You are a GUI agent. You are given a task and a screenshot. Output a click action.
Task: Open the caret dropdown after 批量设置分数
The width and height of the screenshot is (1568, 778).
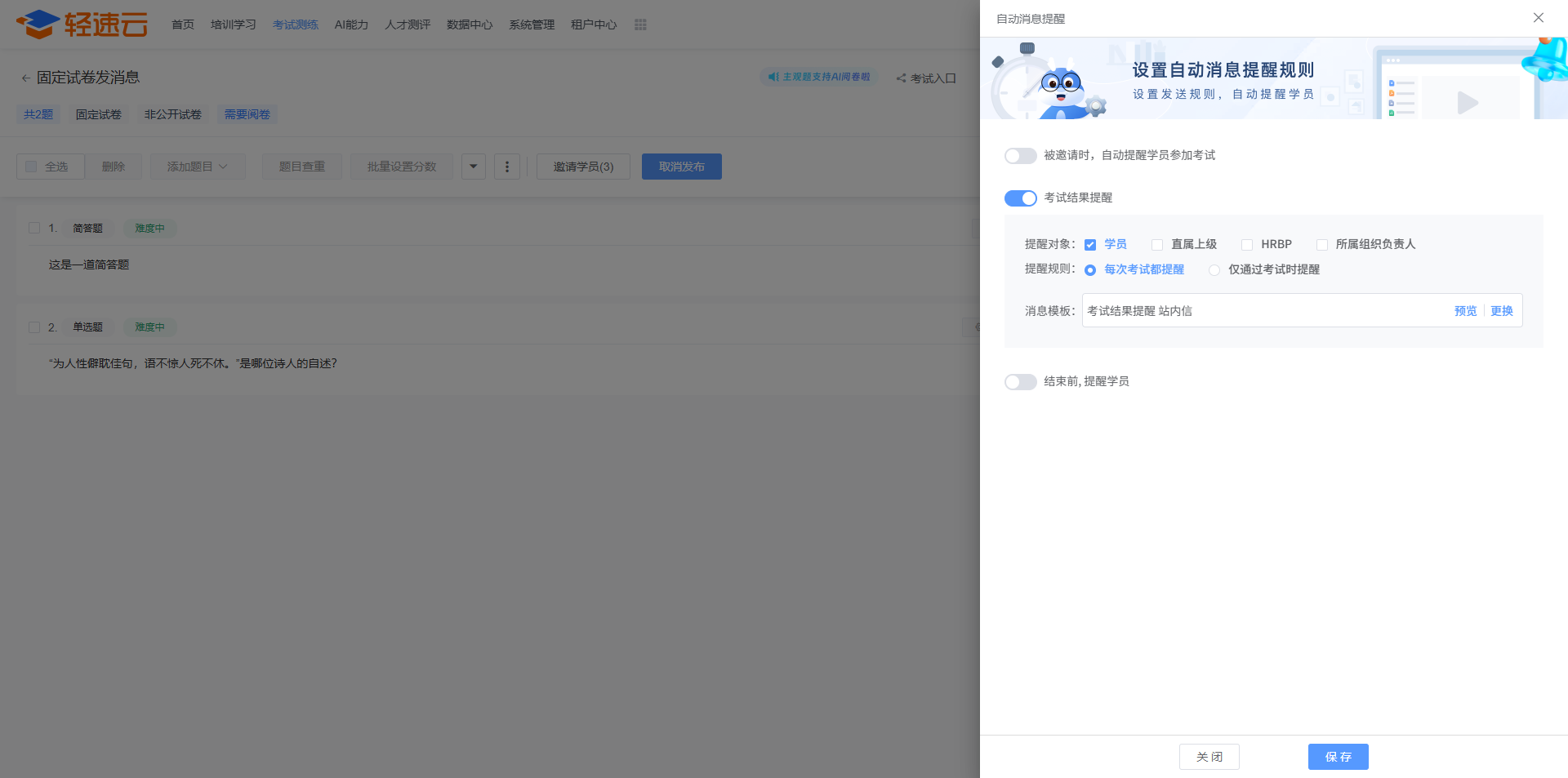(474, 167)
